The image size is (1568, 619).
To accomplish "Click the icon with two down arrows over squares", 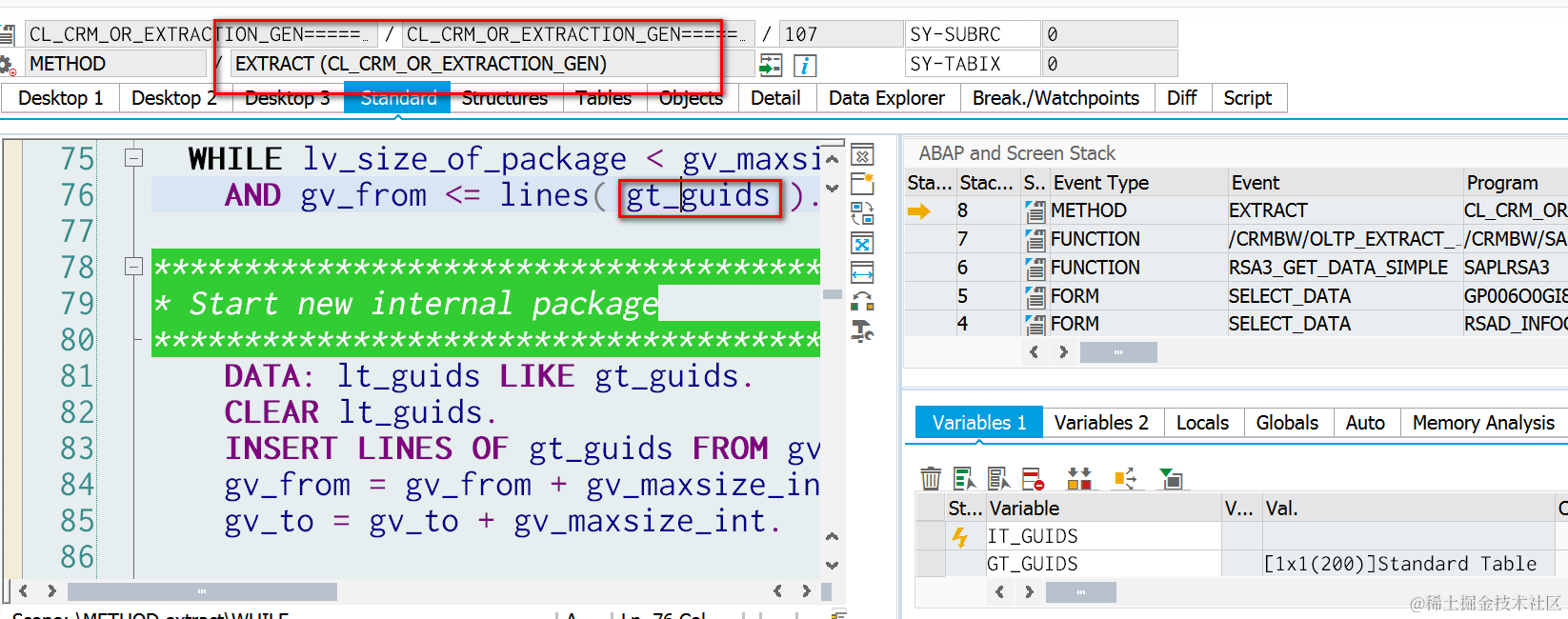I will (1078, 478).
